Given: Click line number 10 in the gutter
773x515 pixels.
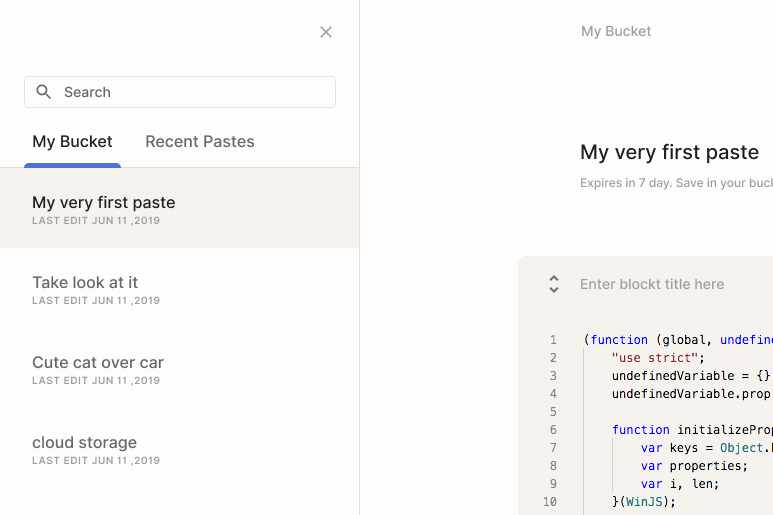Looking at the screenshot, I should point(550,502).
